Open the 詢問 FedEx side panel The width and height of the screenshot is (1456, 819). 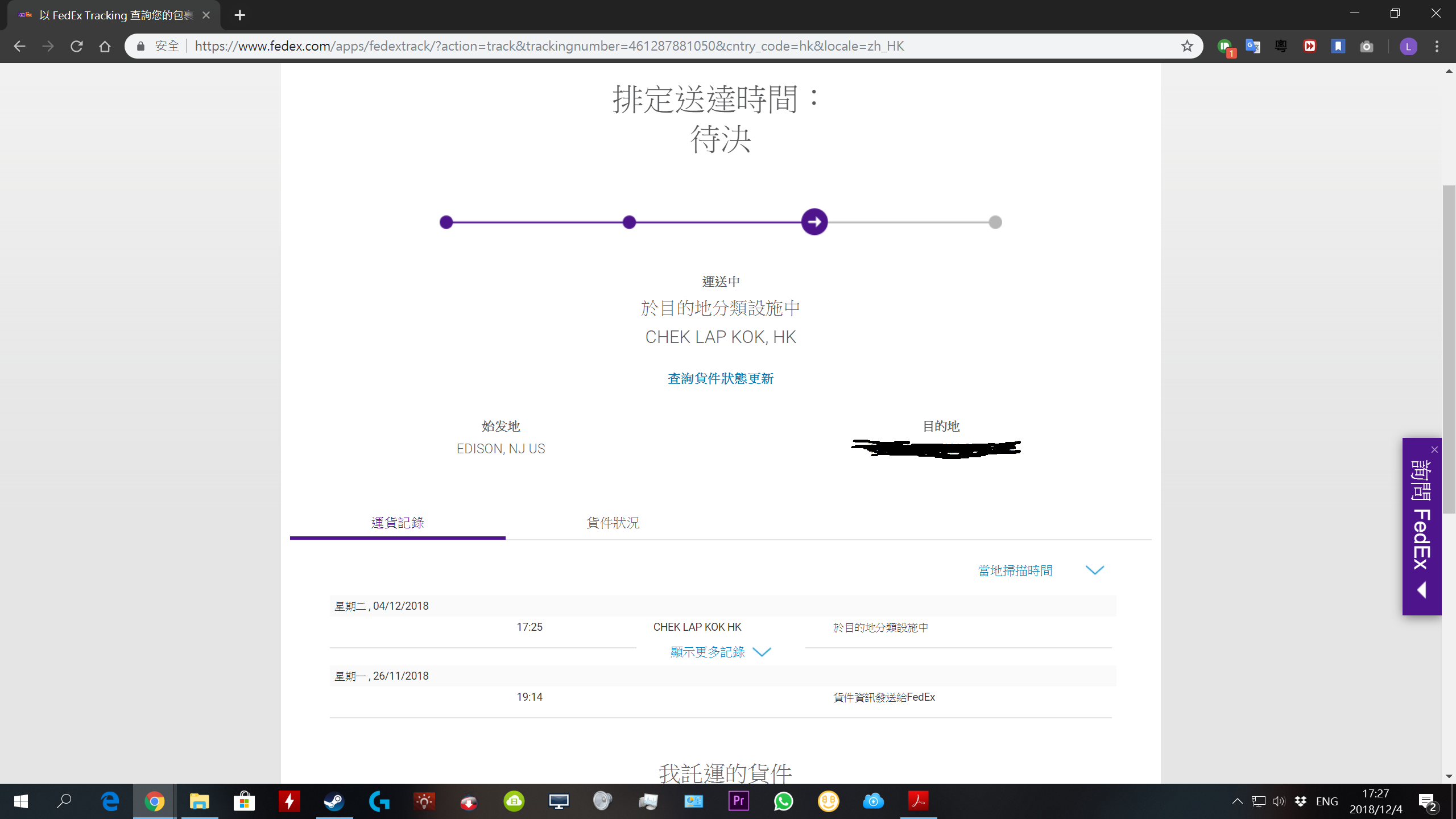[x=1421, y=515]
